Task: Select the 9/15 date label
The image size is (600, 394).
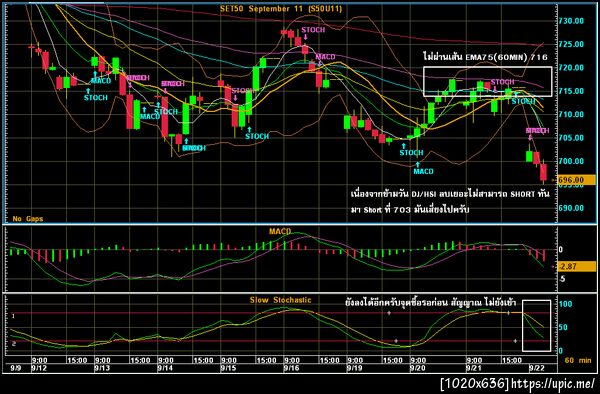Action: 228,368
